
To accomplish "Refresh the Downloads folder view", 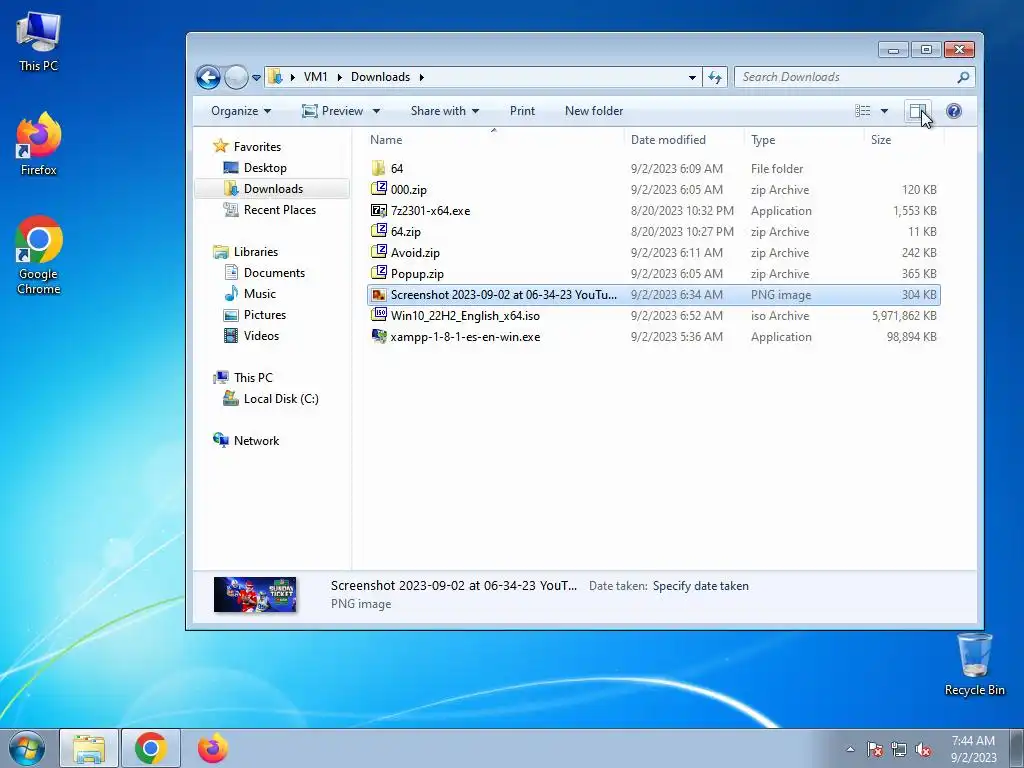I will (715, 77).
